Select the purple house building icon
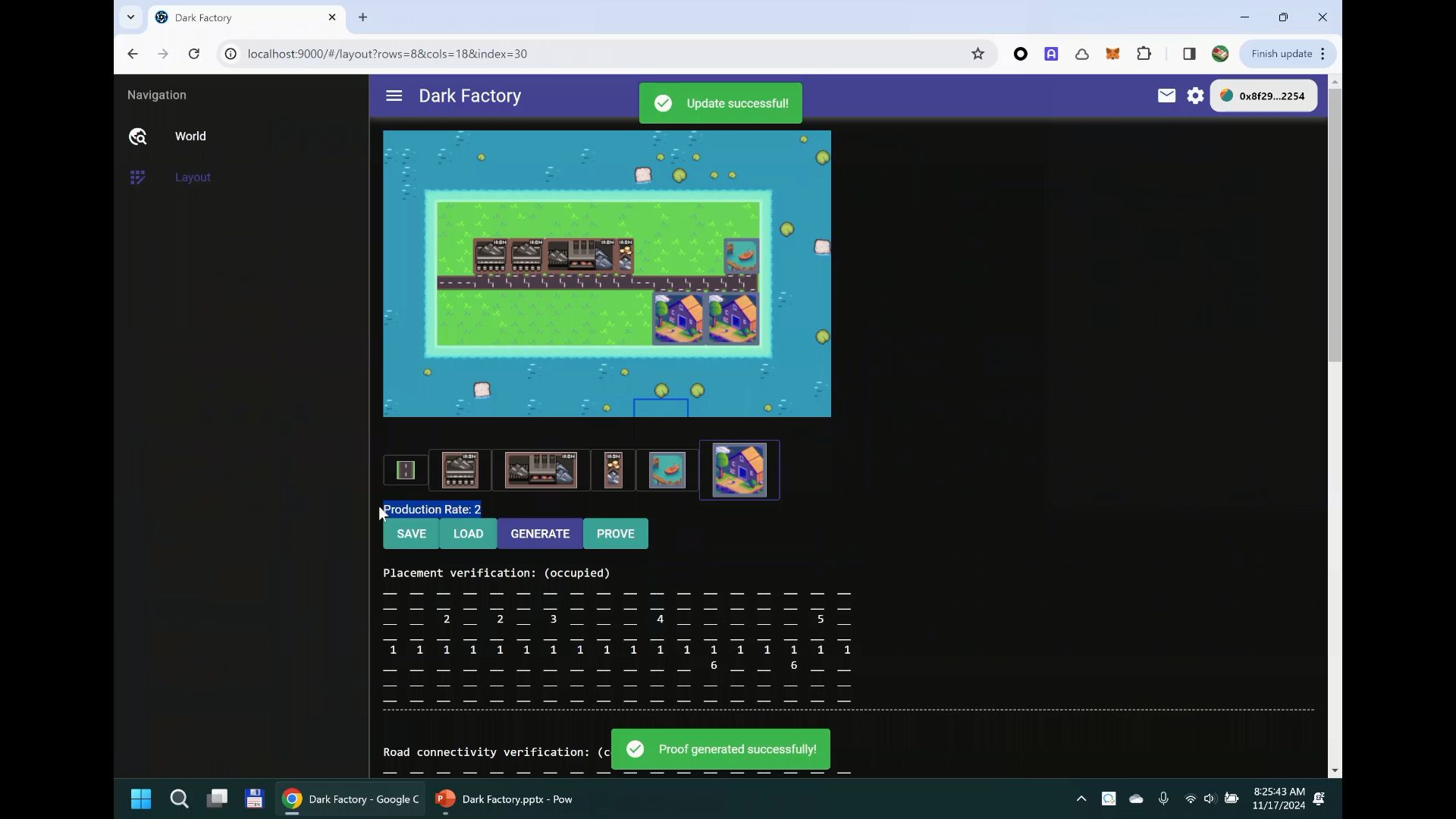 [x=739, y=470]
